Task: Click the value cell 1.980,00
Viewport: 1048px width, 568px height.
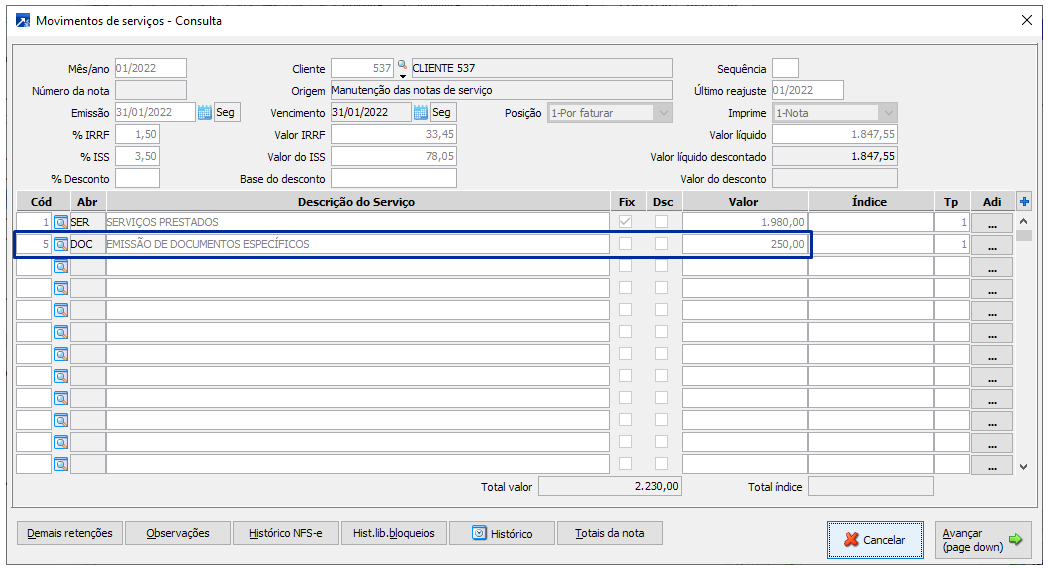Action: 745,222
